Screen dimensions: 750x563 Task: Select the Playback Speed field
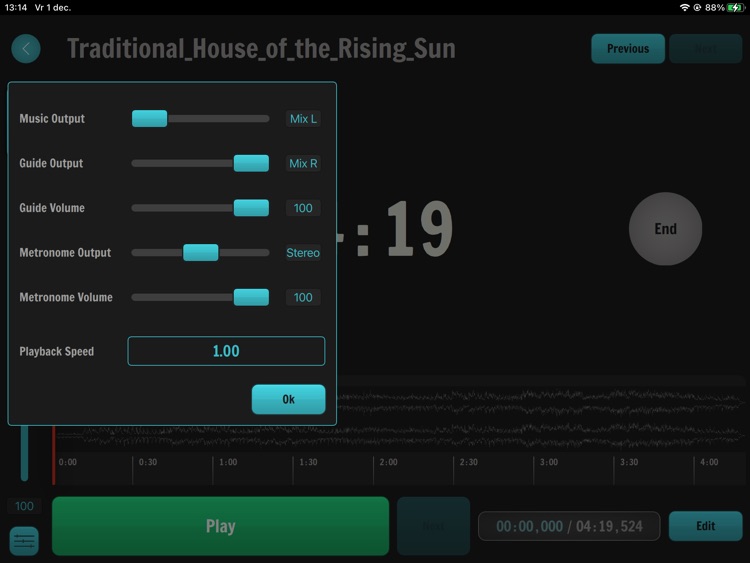[x=226, y=351]
